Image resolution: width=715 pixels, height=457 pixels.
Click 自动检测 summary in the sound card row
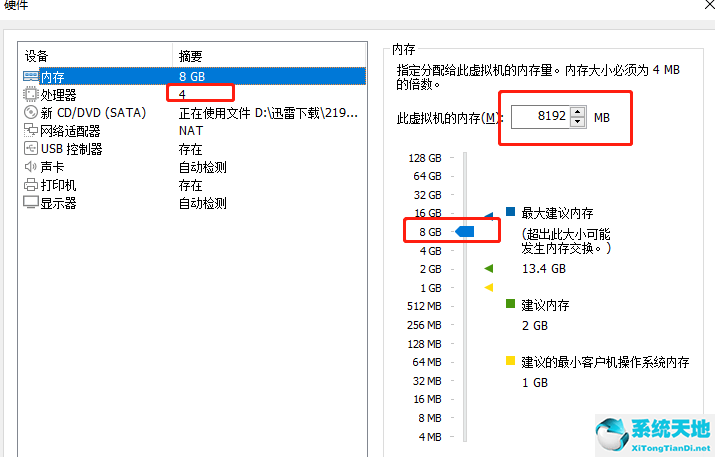pos(202,167)
